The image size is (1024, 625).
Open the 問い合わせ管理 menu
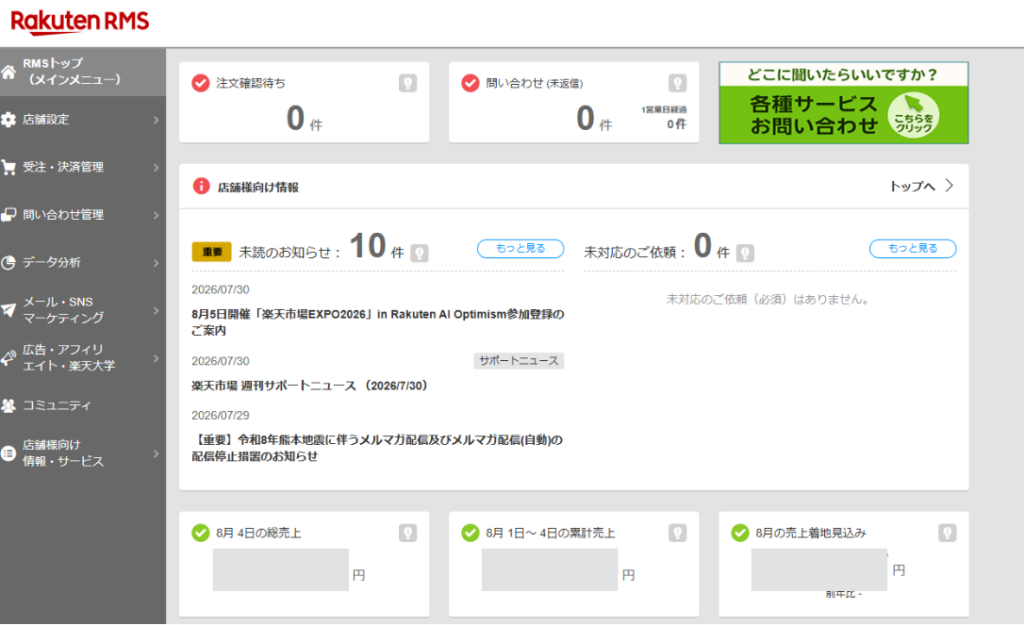coord(83,215)
